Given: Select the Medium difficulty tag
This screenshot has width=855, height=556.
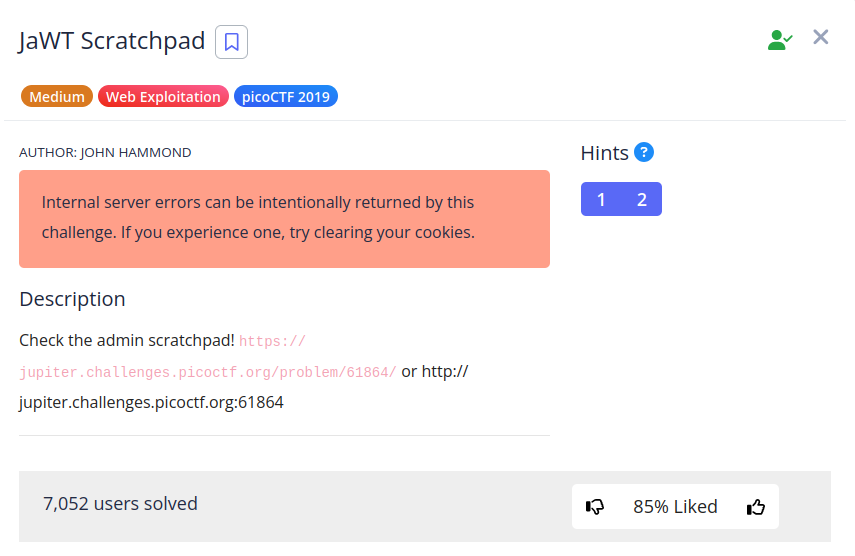Looking at the screenshot, I should point(57,97).
